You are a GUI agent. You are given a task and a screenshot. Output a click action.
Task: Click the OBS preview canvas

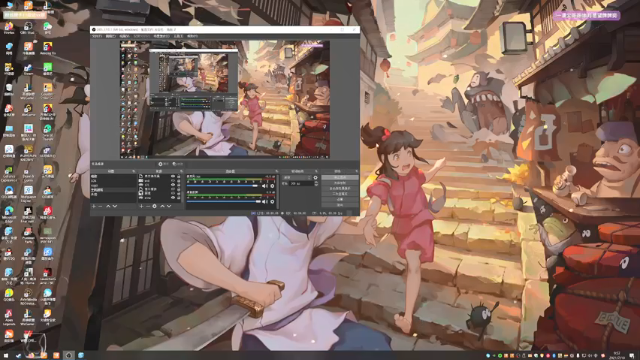point(225,99)
